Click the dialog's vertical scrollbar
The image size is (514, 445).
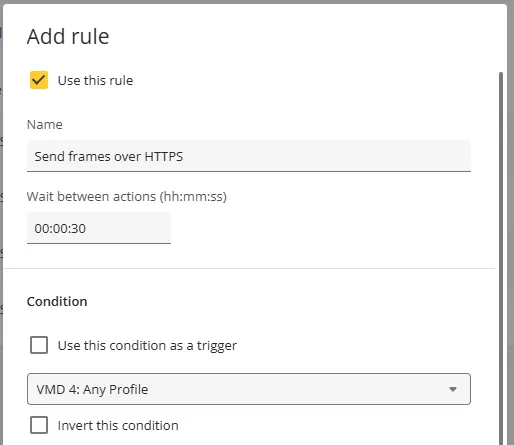click(x=501, y=258)
